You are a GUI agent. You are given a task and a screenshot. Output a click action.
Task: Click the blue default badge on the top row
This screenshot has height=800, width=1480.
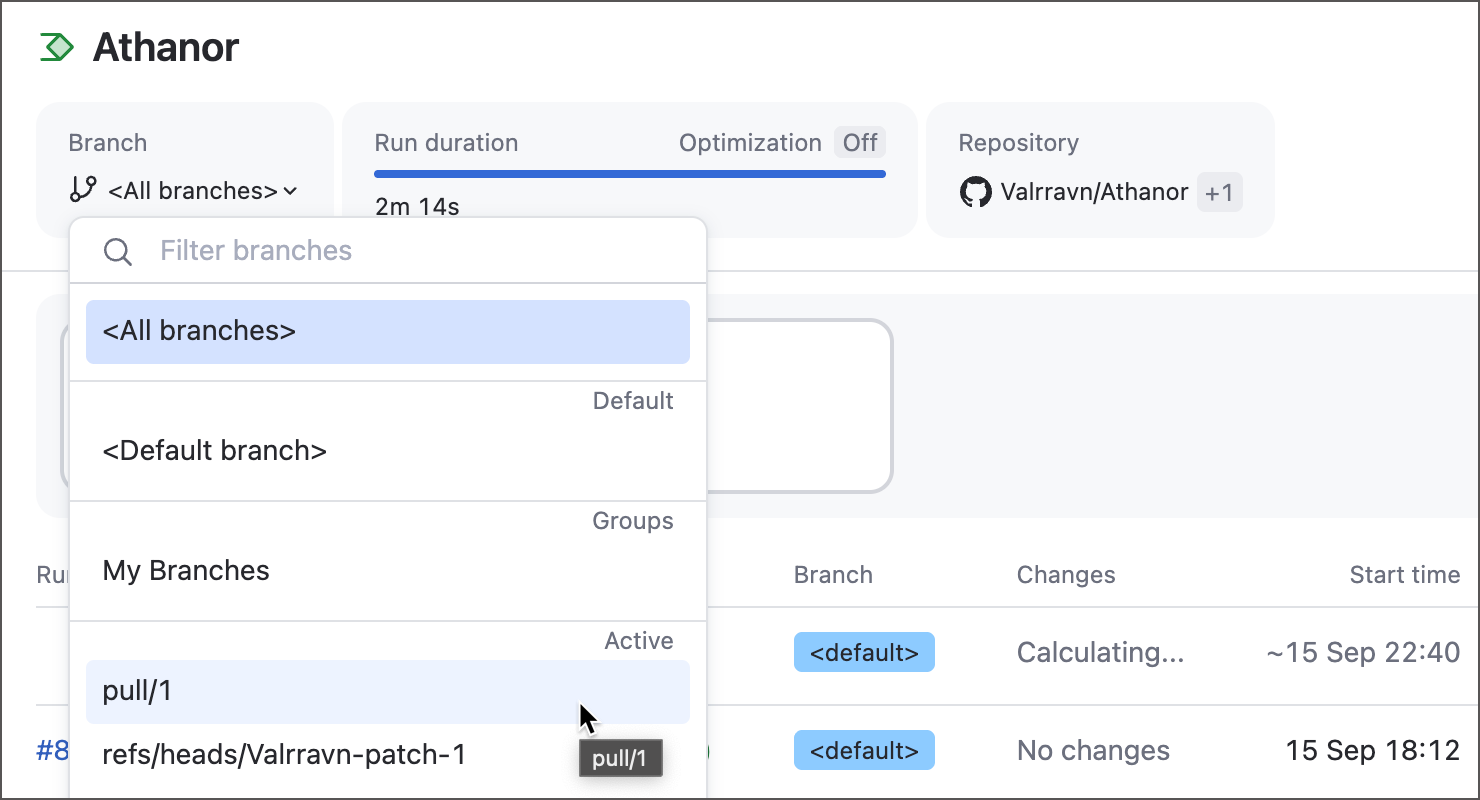[864, 652]
